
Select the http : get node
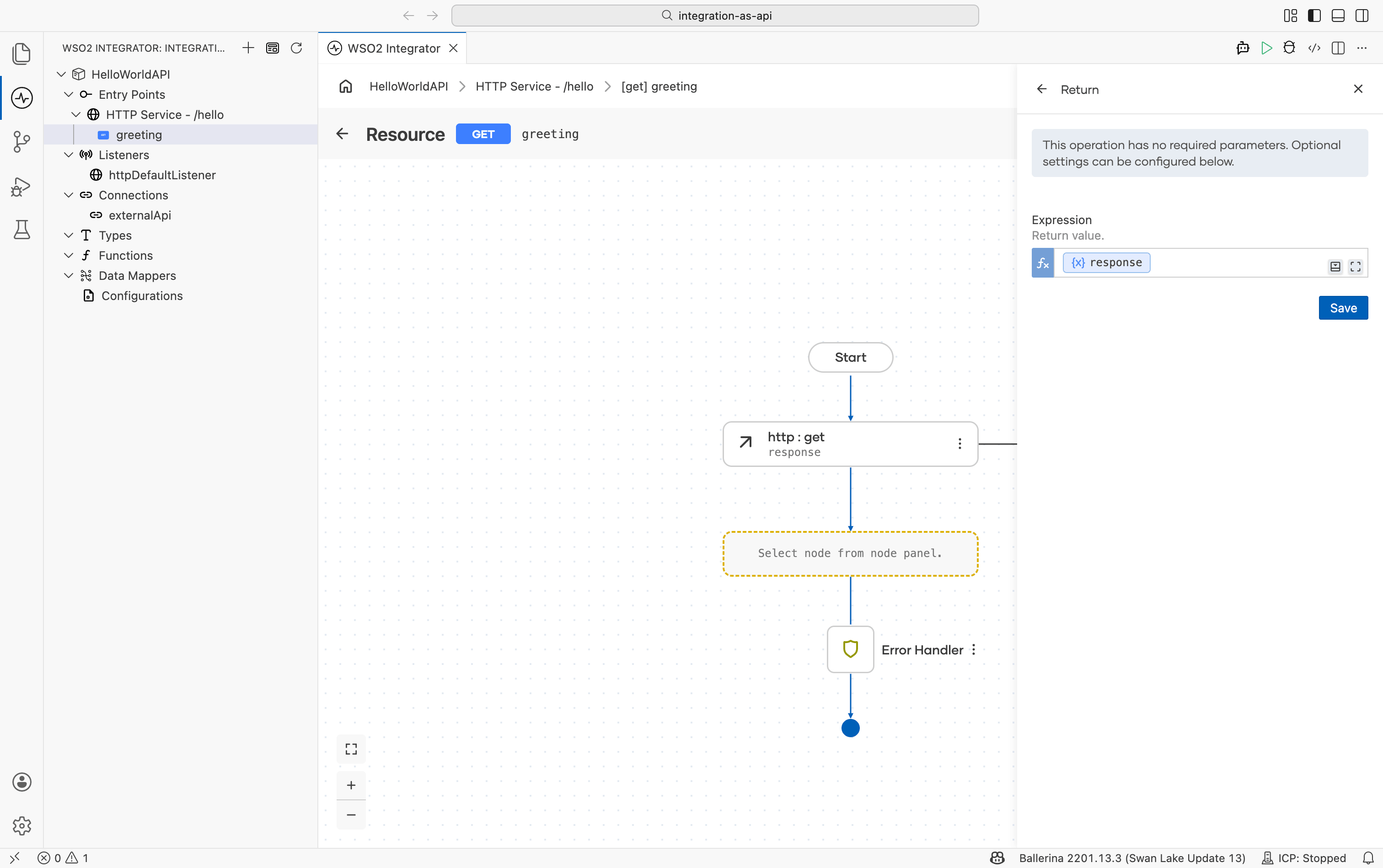pos(850,444)
